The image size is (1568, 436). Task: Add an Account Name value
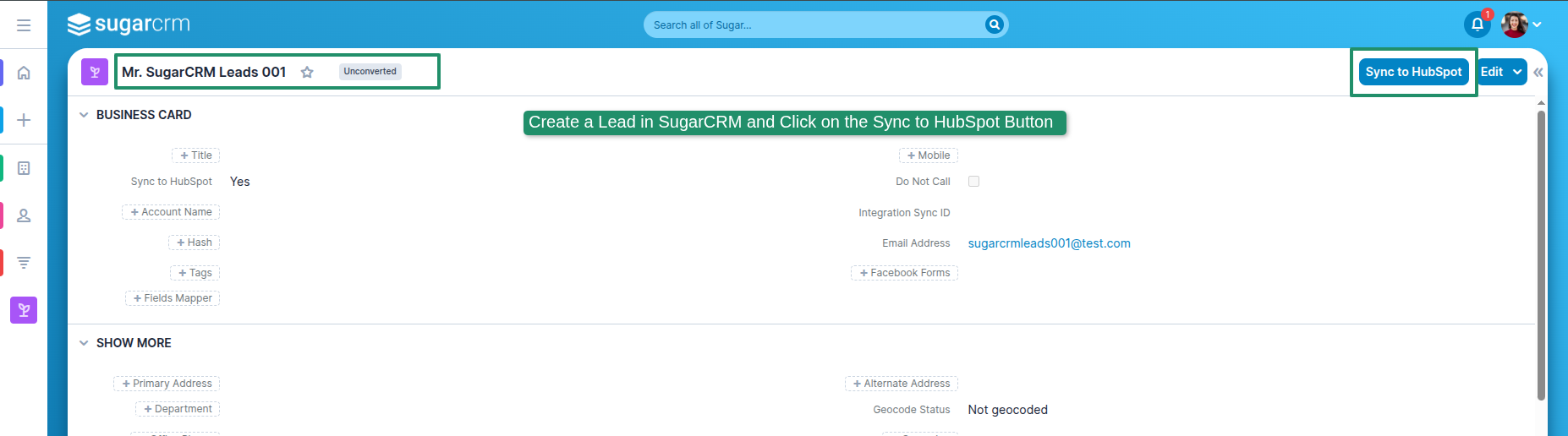point(172,212)
